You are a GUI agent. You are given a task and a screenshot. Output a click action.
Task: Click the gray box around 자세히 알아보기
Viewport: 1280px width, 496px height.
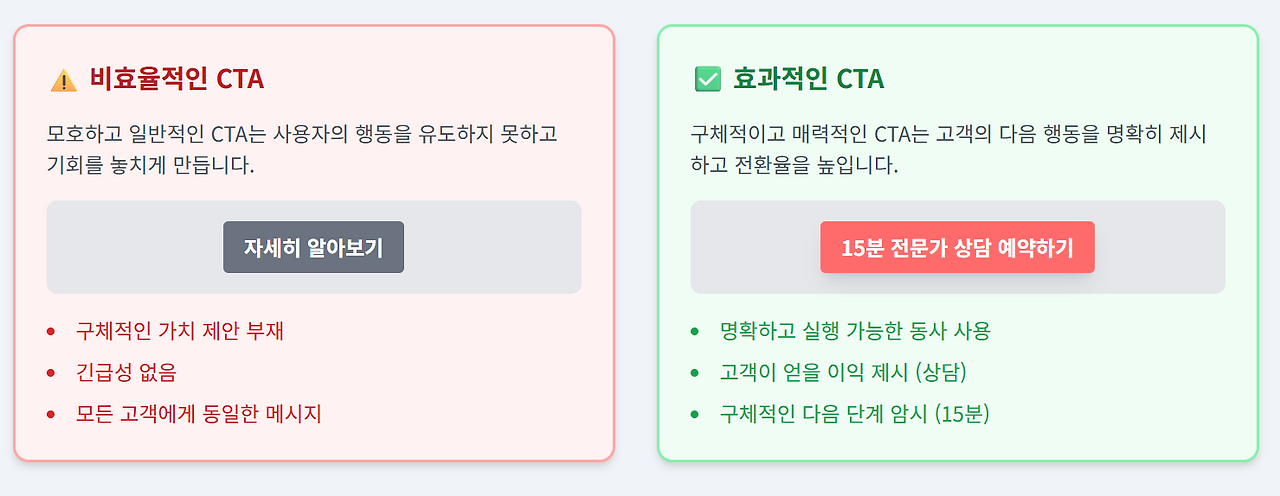pos(120,247)
